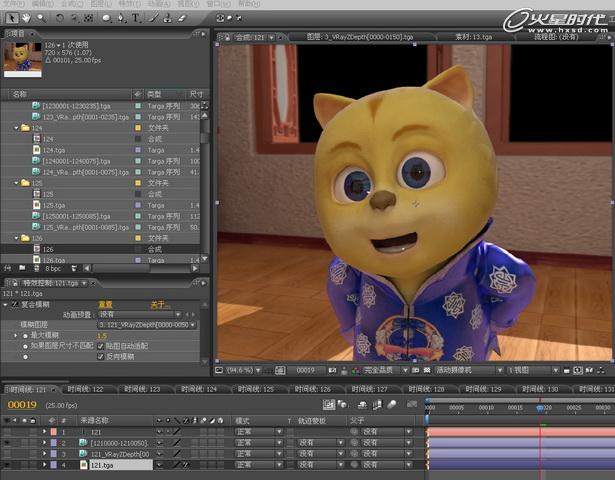Image resolution: width=615 pixels, height=480 pixels.
Task: Select the ellipse Mask tool
Action: (x=106, y=18)
